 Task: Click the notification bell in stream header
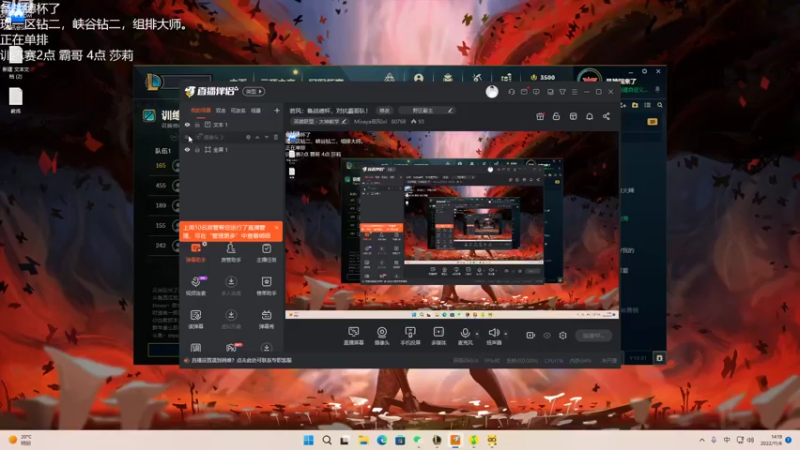[x=589, y=116]
